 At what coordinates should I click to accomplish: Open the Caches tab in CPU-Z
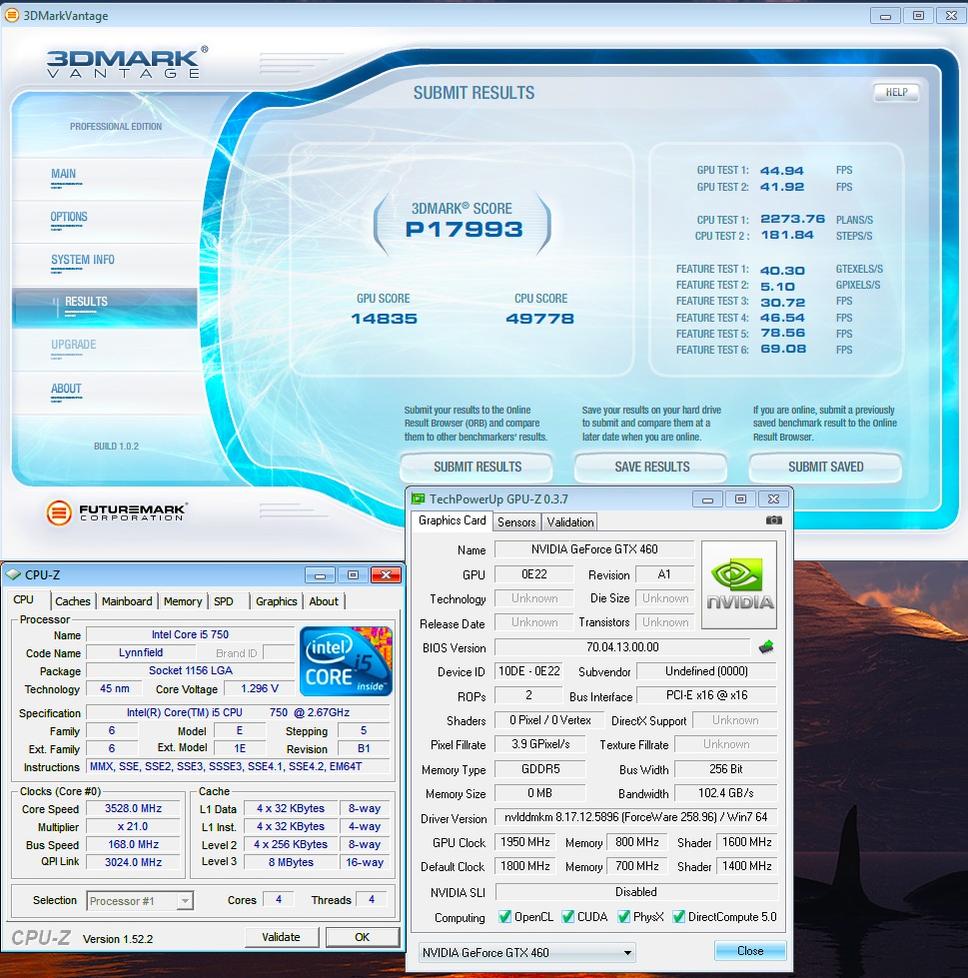(72, 601)
